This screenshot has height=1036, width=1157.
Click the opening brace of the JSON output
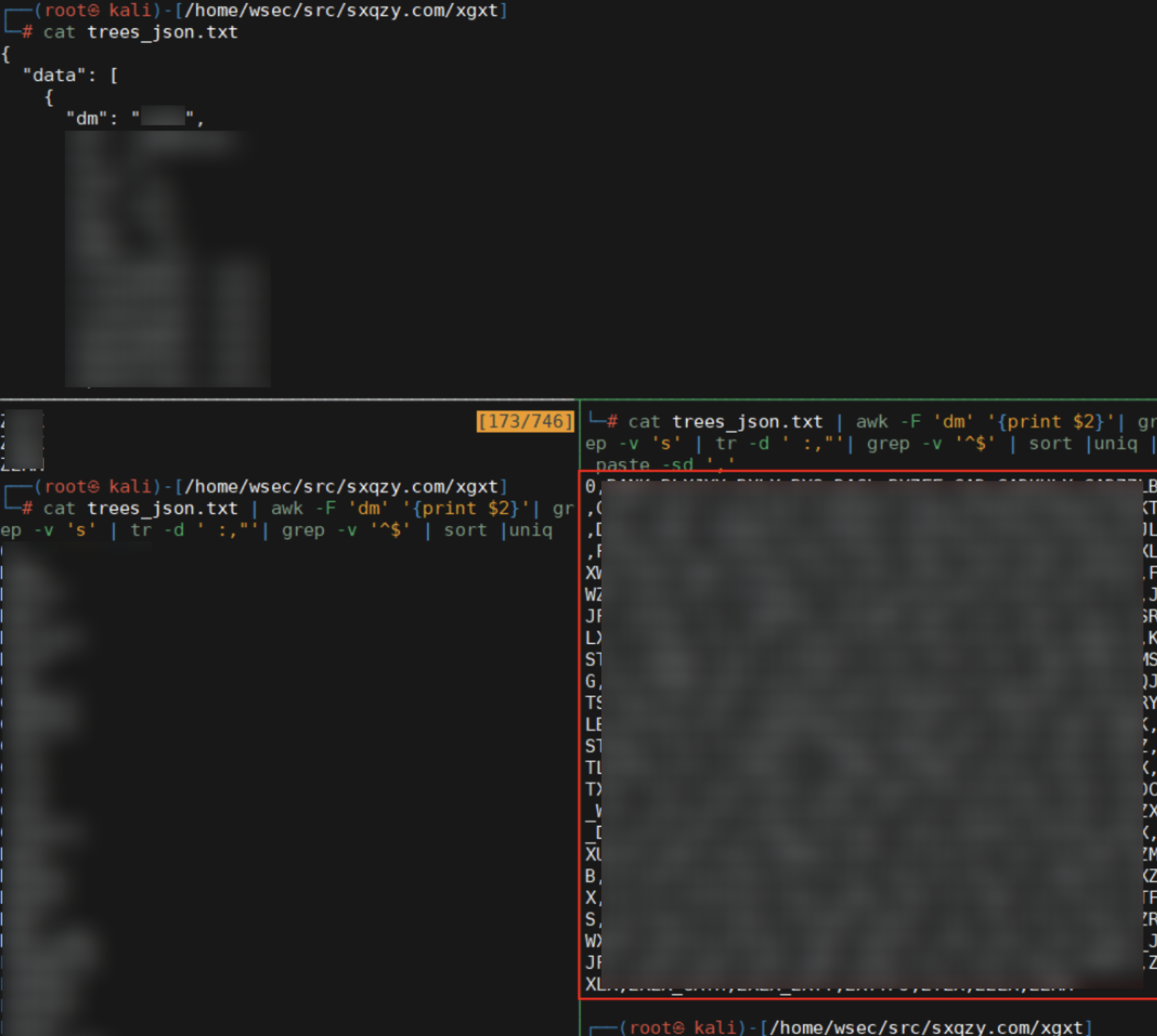[x=6, y=54]
